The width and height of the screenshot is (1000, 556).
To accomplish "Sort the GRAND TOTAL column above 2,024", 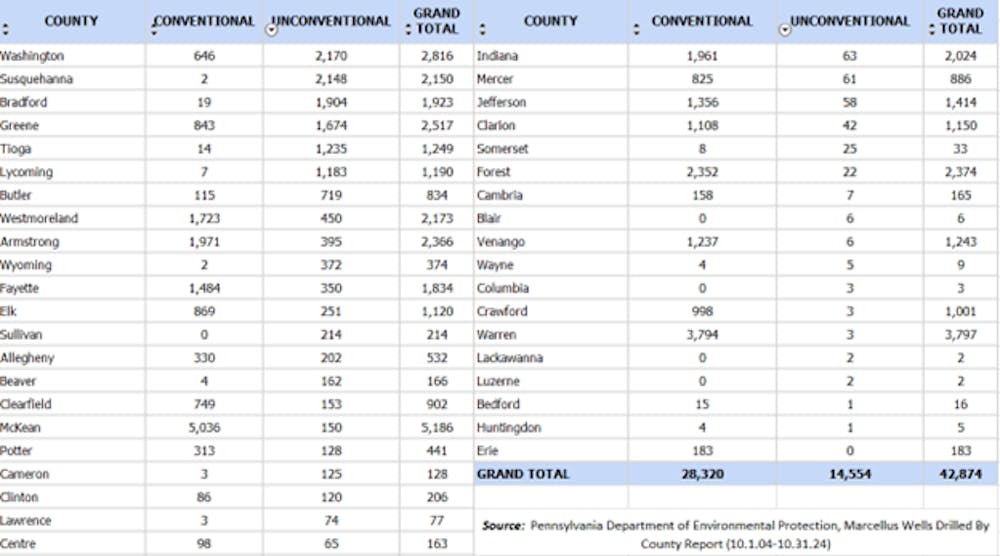I will (932, 29).
